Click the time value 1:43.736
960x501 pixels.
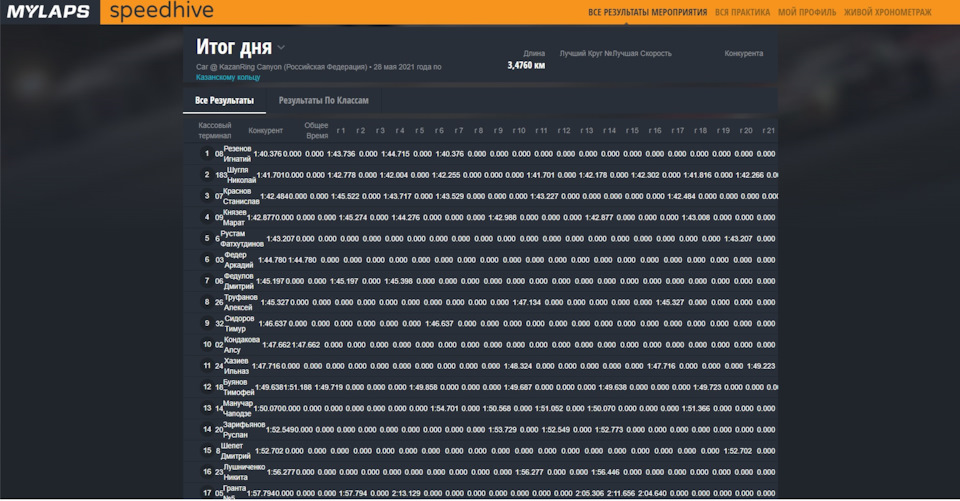tap(341, 154)
